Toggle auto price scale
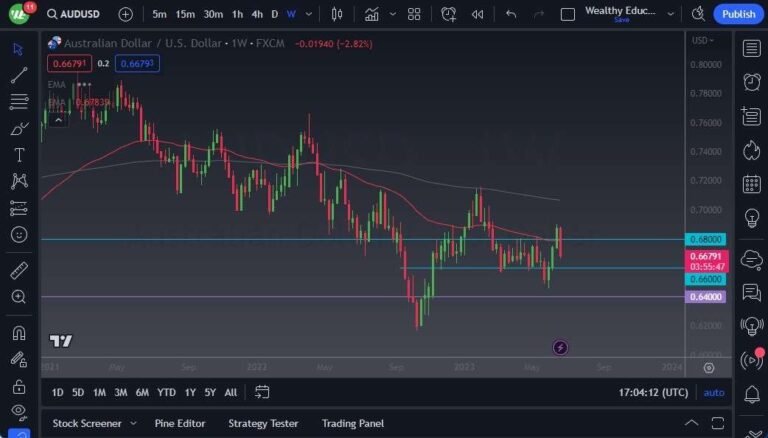 pyautogui.click(x=714, y=392)
